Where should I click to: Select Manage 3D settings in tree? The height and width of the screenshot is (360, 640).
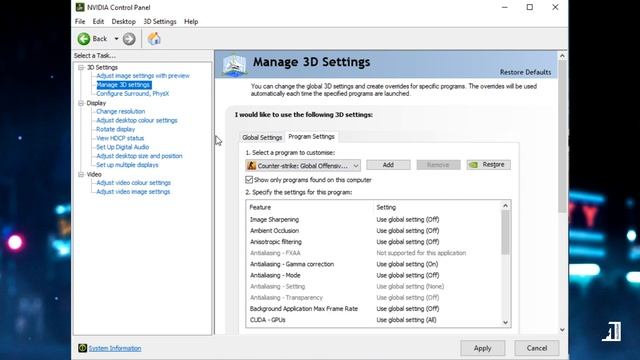click(124, 85)
